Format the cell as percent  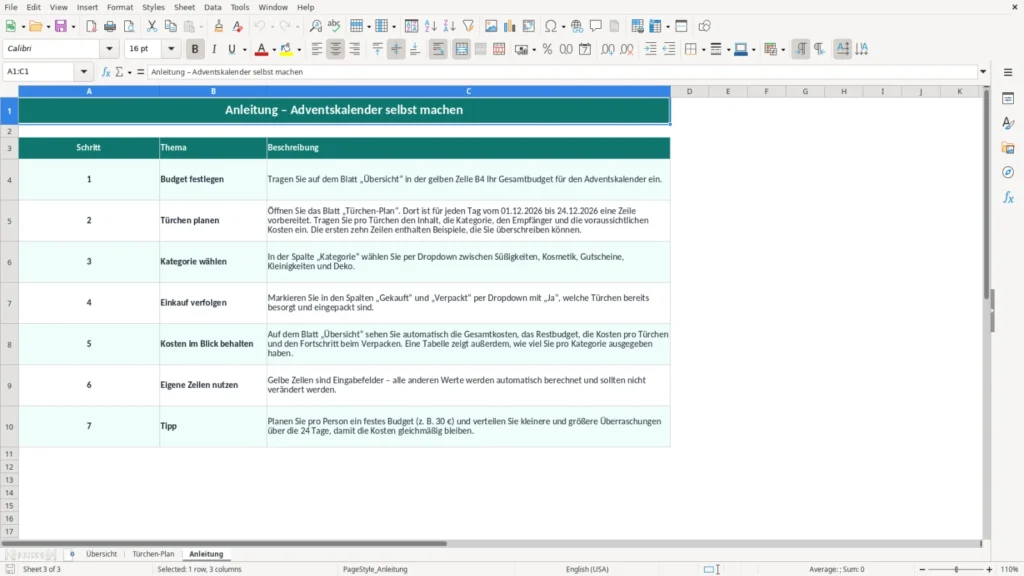547,49
